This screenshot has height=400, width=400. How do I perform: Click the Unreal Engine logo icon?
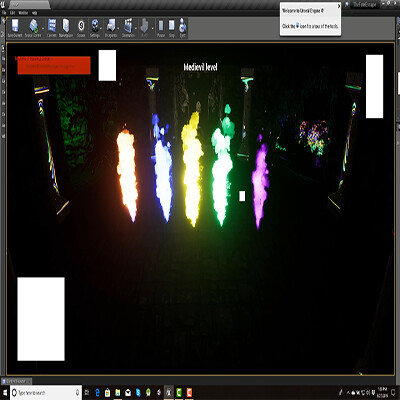tap(4, 5)
